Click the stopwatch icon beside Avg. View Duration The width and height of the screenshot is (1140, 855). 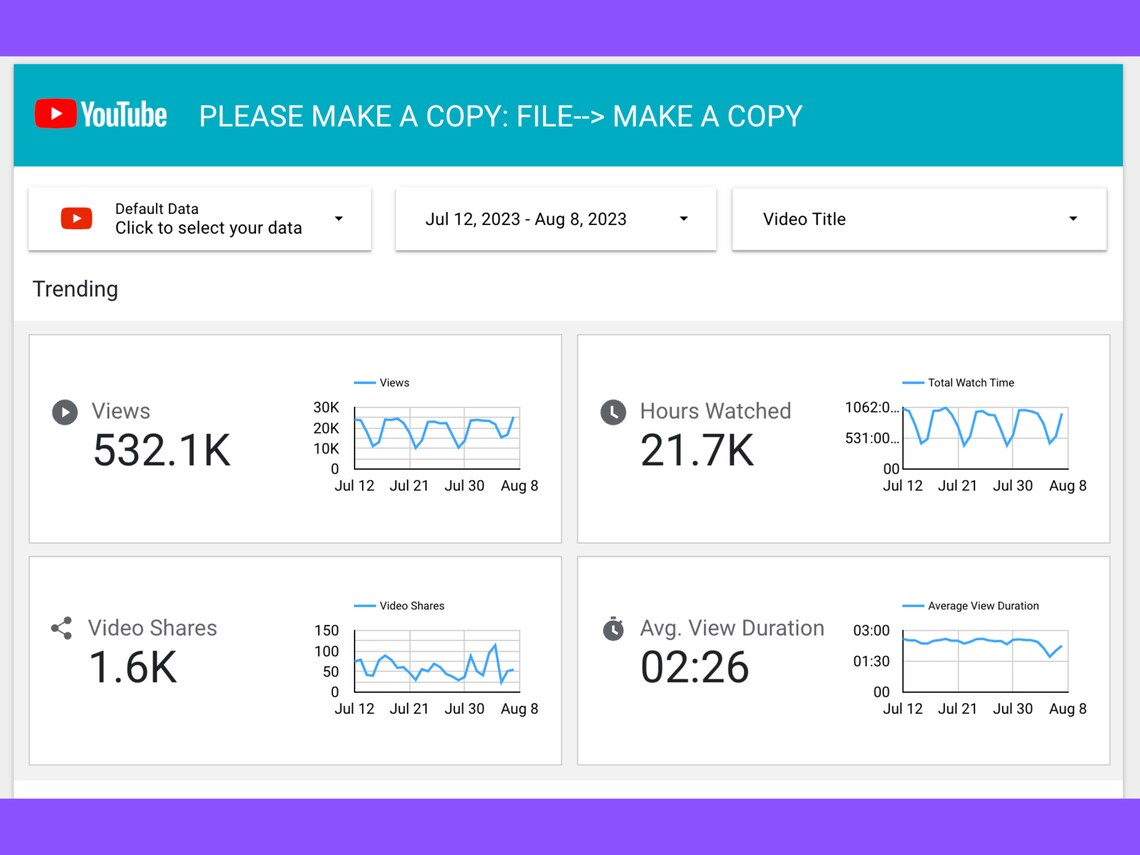pos(612,629)
